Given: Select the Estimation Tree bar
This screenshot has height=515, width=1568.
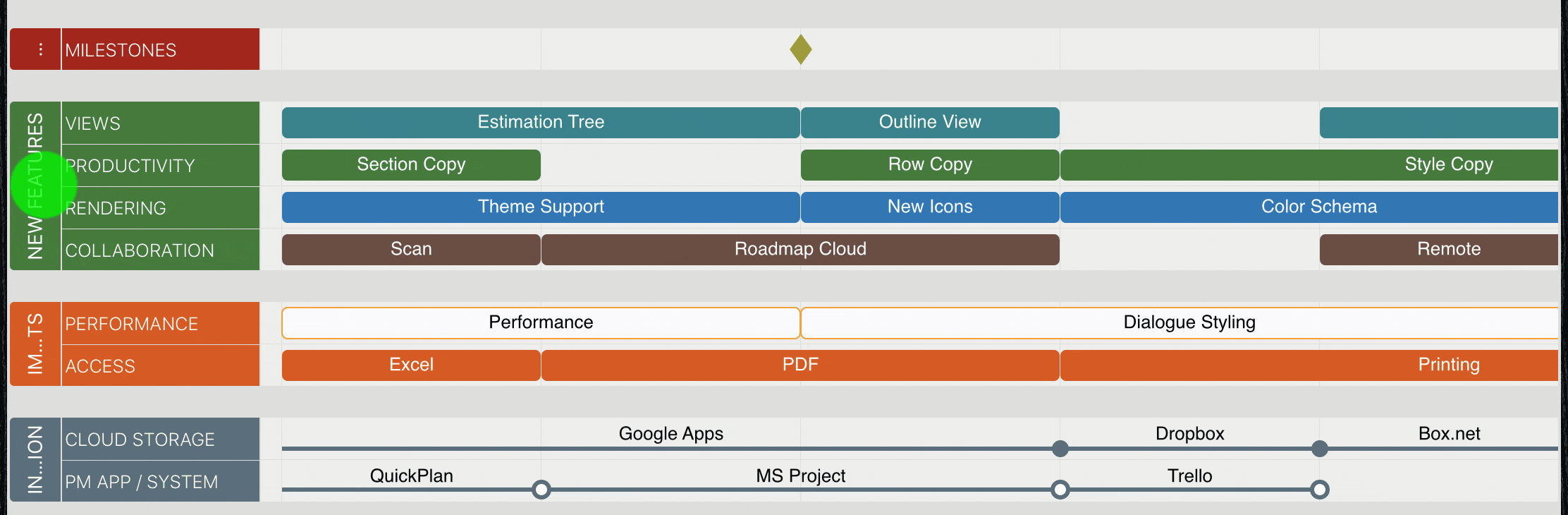Looking at the screenshot, I should [x=540, y=123].
